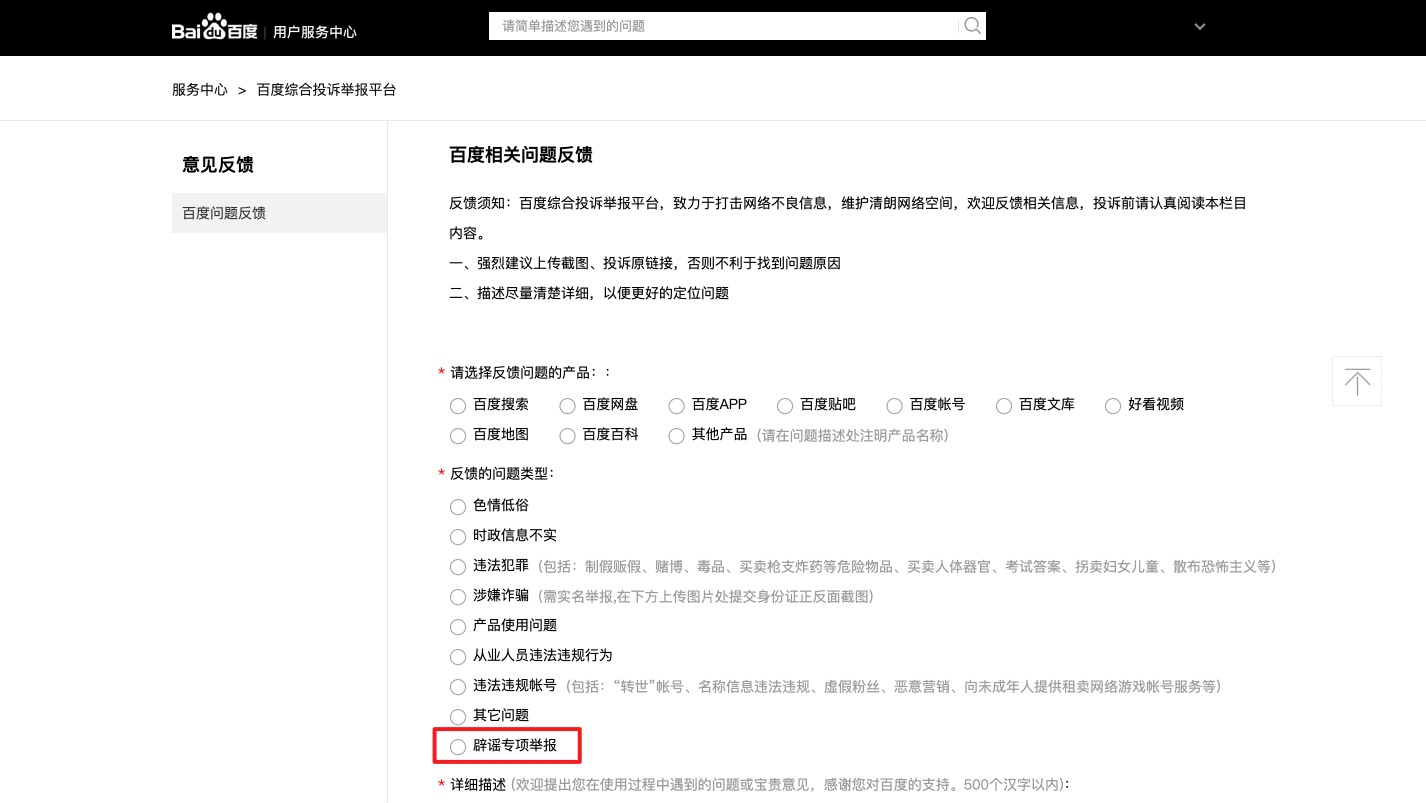Click the 意见反馈 sidebar heading
The image size is (1426, 803).
click(218, 165)
